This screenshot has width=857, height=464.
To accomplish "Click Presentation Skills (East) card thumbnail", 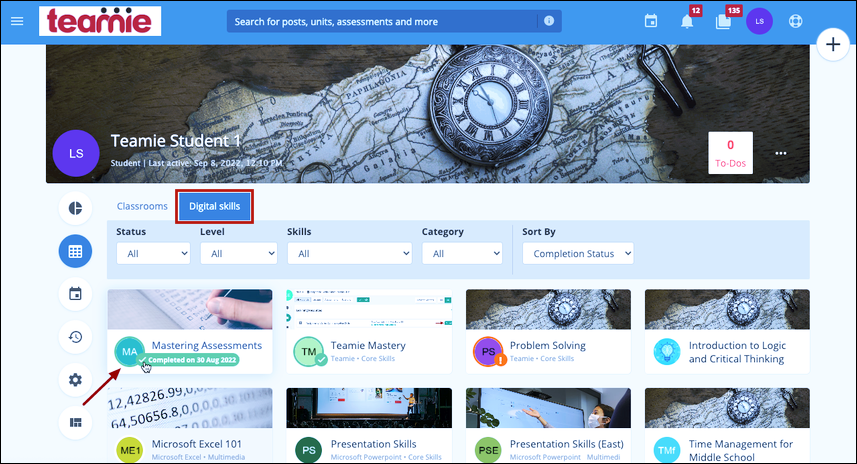I will (x=548, y=408).
